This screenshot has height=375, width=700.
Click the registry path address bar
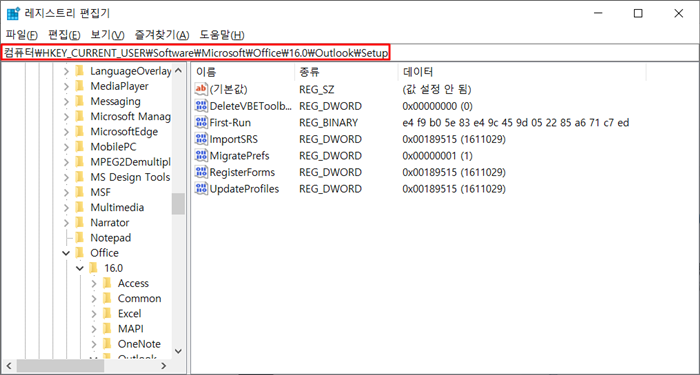pos(350,53)
